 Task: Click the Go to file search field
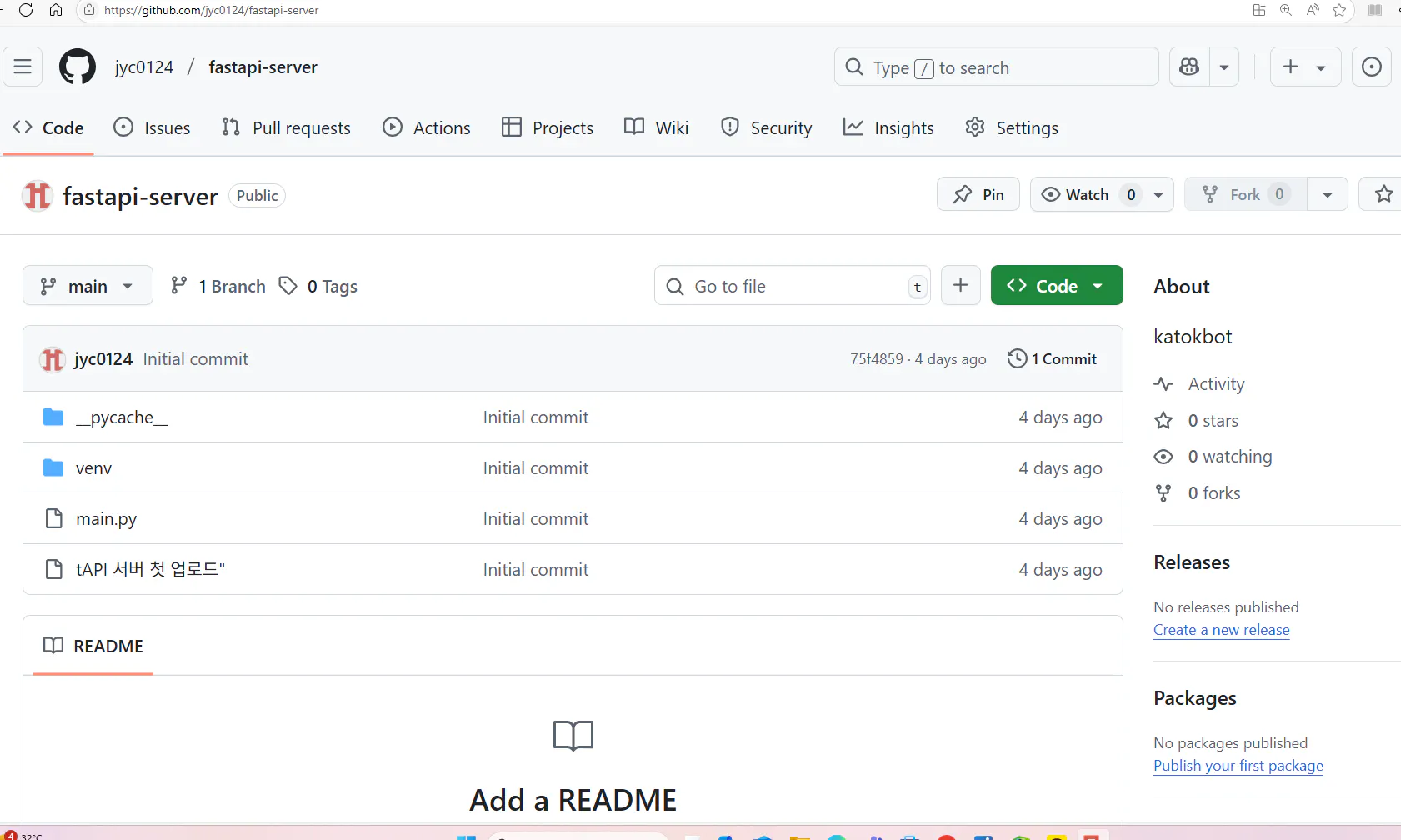click(x=793, y=285)
